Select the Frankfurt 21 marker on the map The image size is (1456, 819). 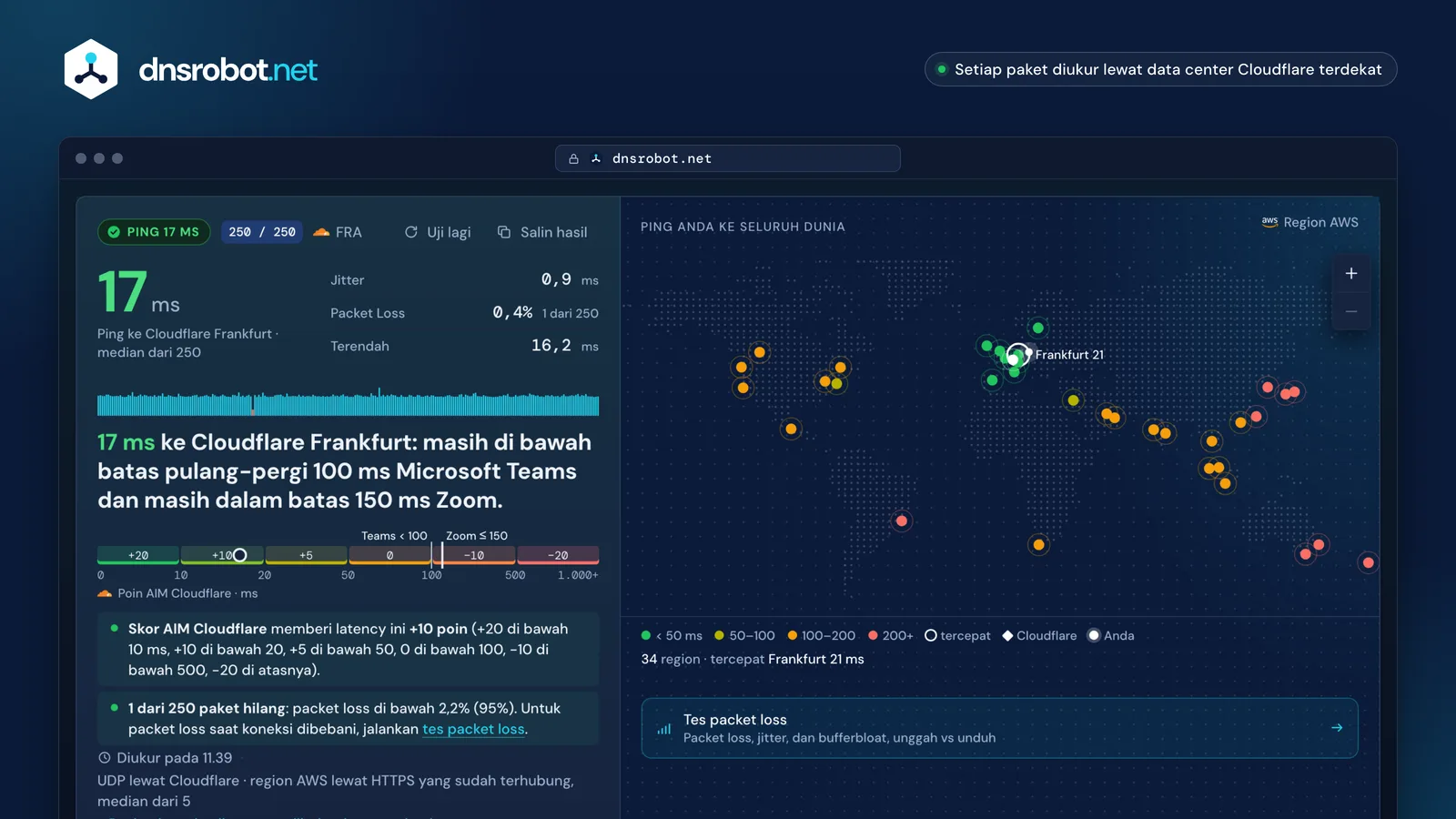click(1019, 355)
